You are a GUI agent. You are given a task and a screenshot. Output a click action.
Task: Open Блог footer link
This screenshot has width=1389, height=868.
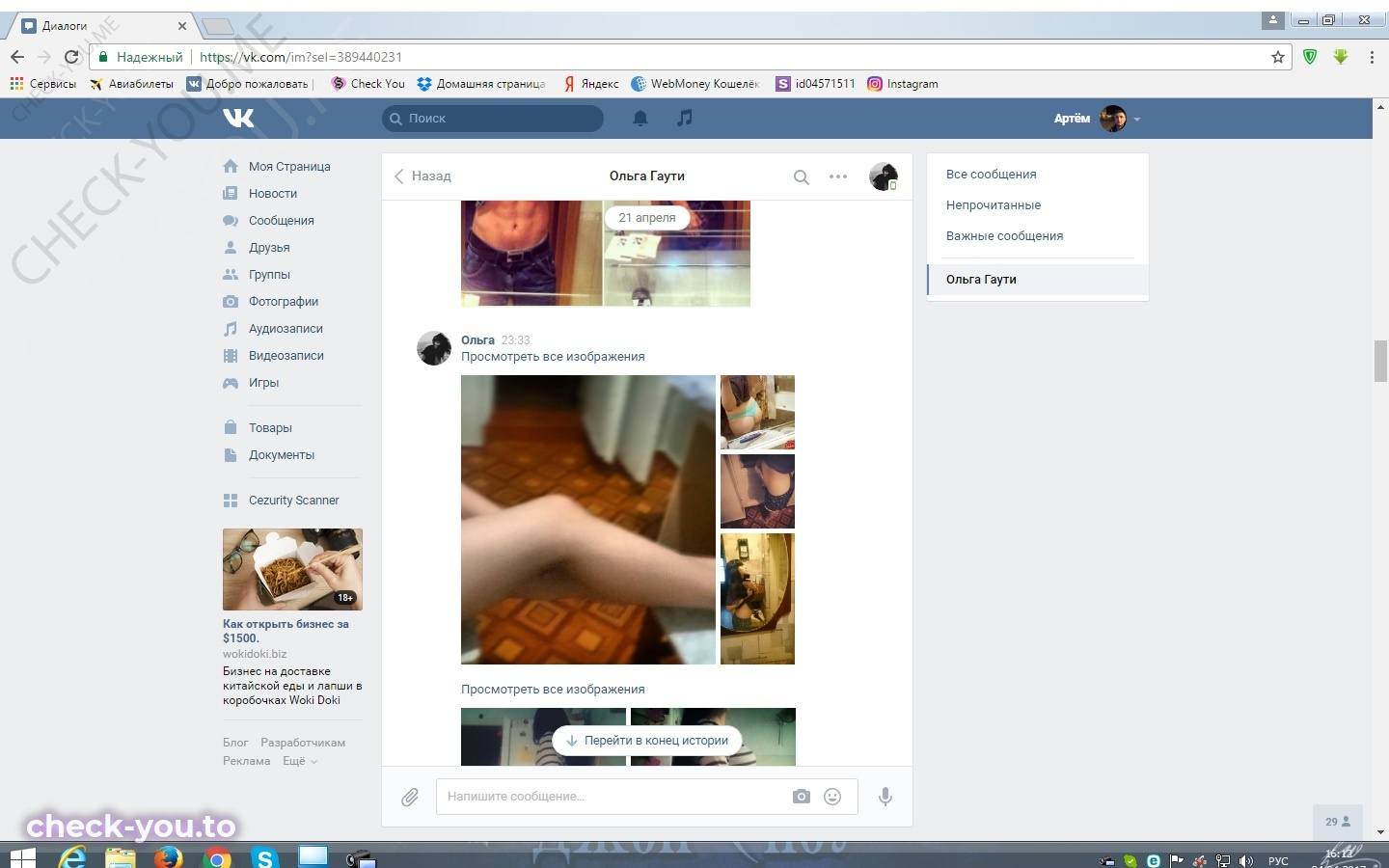pyautogui.click(x=235, y=743)
